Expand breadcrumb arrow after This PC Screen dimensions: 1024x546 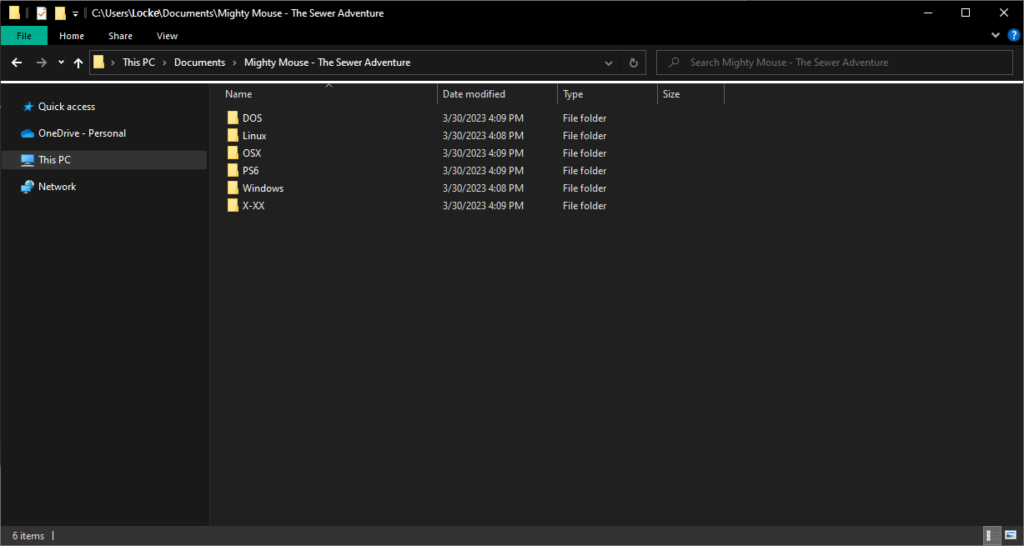pyautogui.click(x=165, y=63)
